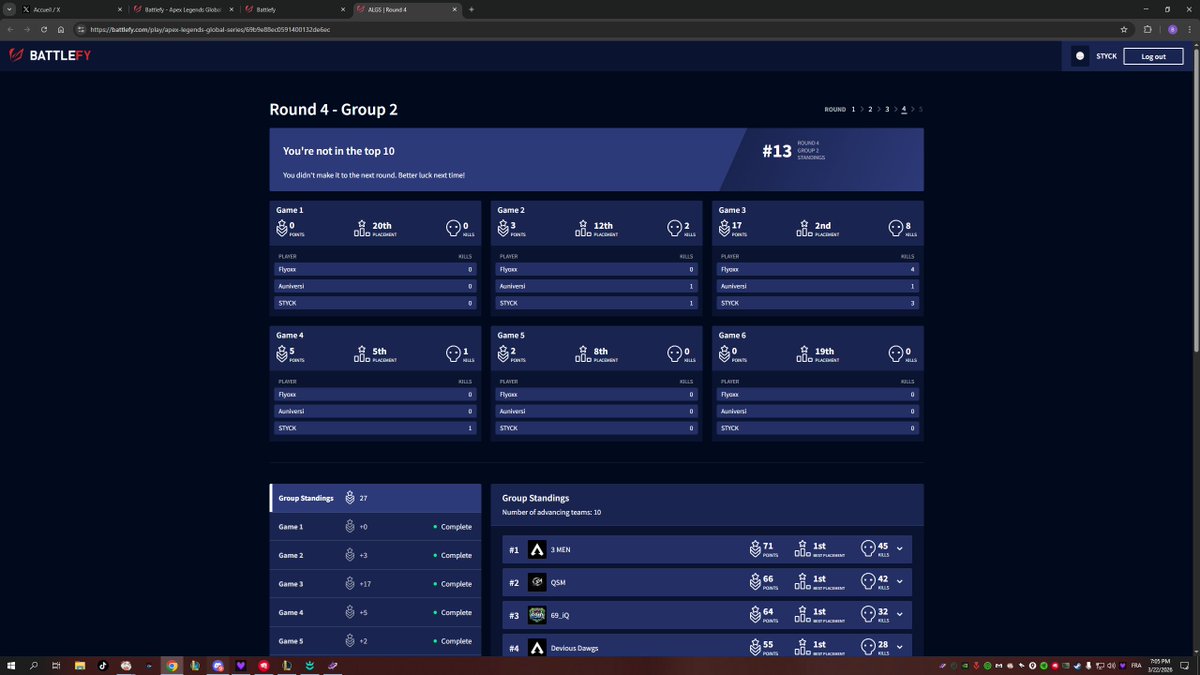
Task: Click the Group Standings tab badge icon
Action: tap(350, 498)
